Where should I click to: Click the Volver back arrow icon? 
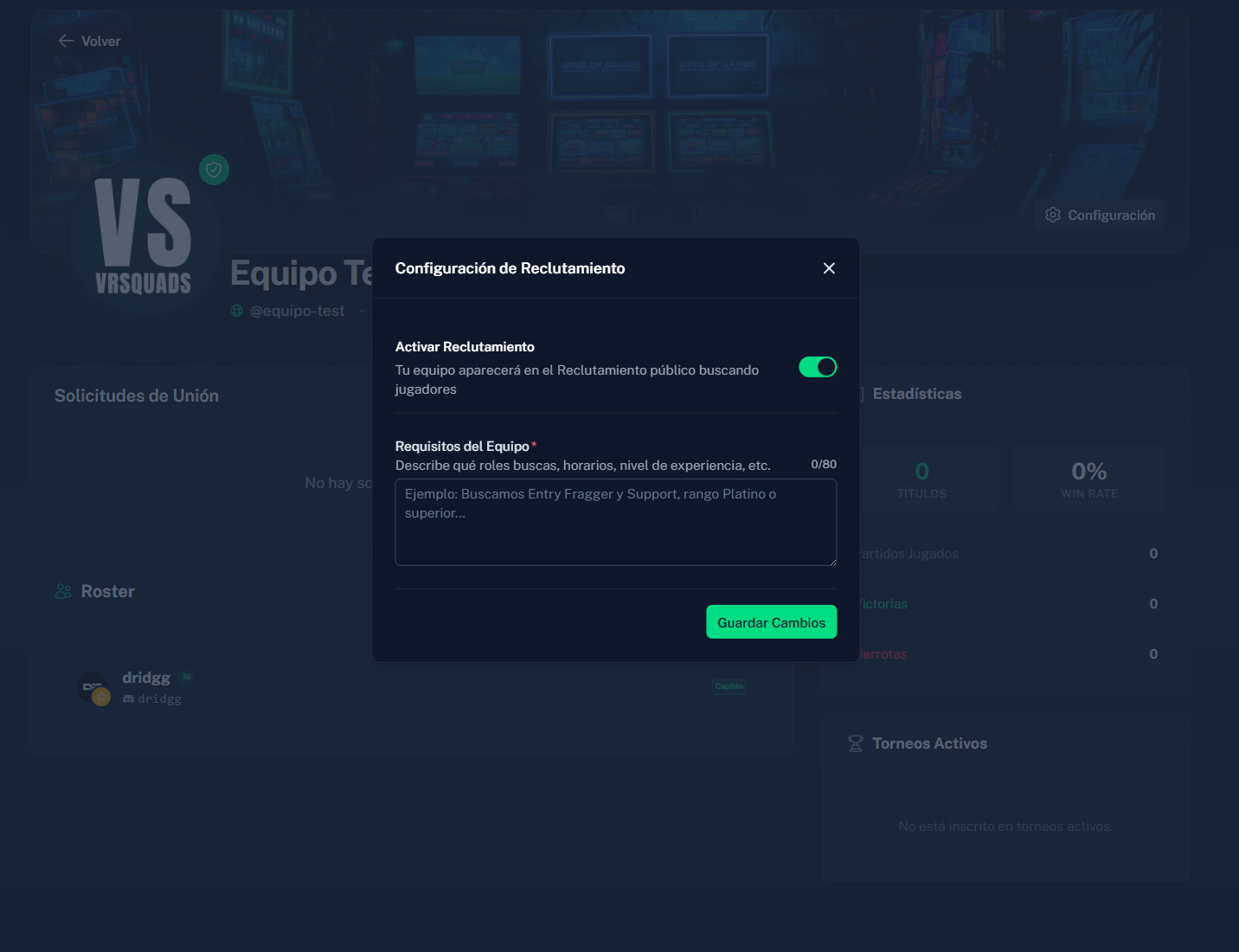tap(66, 41)
